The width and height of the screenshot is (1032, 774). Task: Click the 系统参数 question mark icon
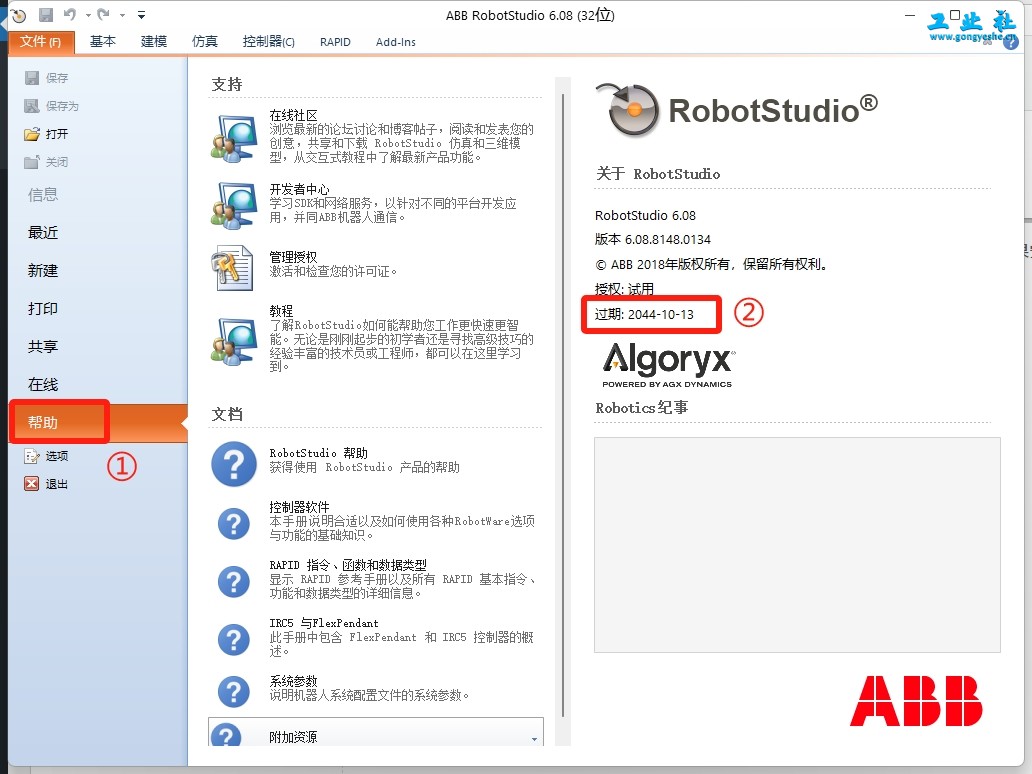click(x=234, y=692)
